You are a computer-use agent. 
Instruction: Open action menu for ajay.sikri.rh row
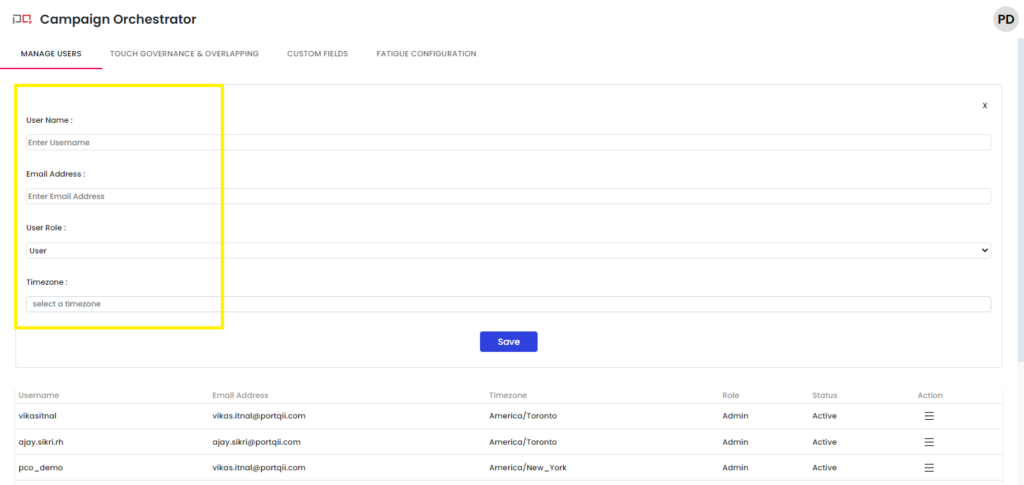click(929, 442)
